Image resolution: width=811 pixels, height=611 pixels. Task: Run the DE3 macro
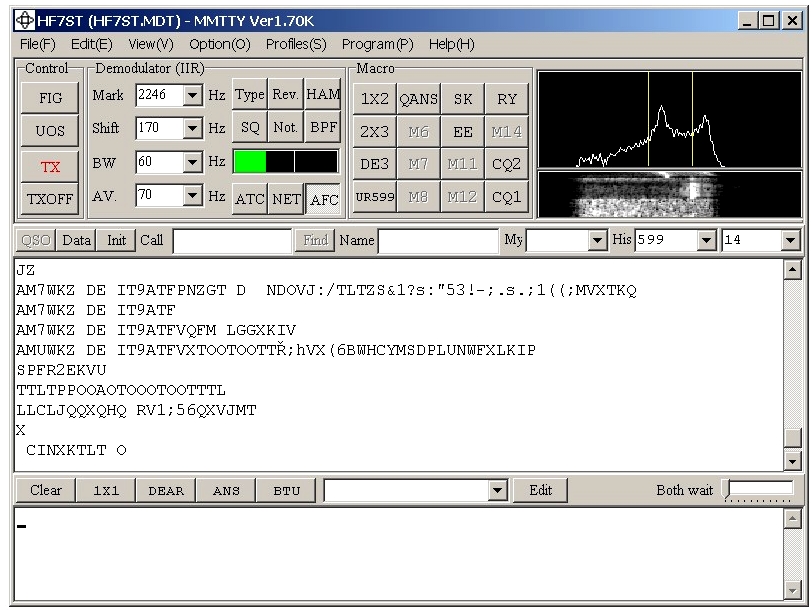[x=374, y=164]
